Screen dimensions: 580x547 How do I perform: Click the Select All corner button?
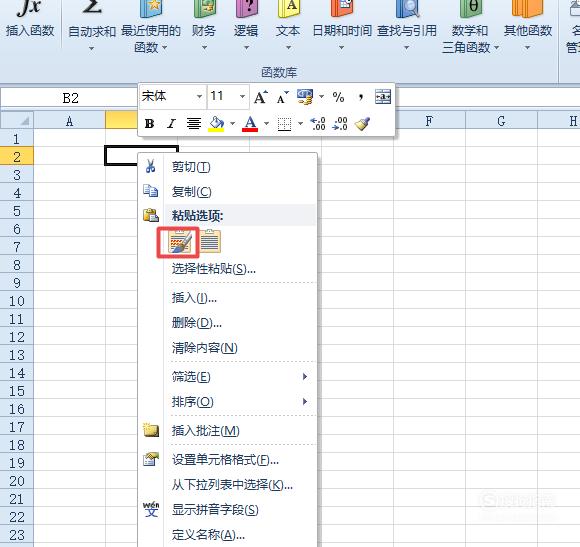click(17, 121)
